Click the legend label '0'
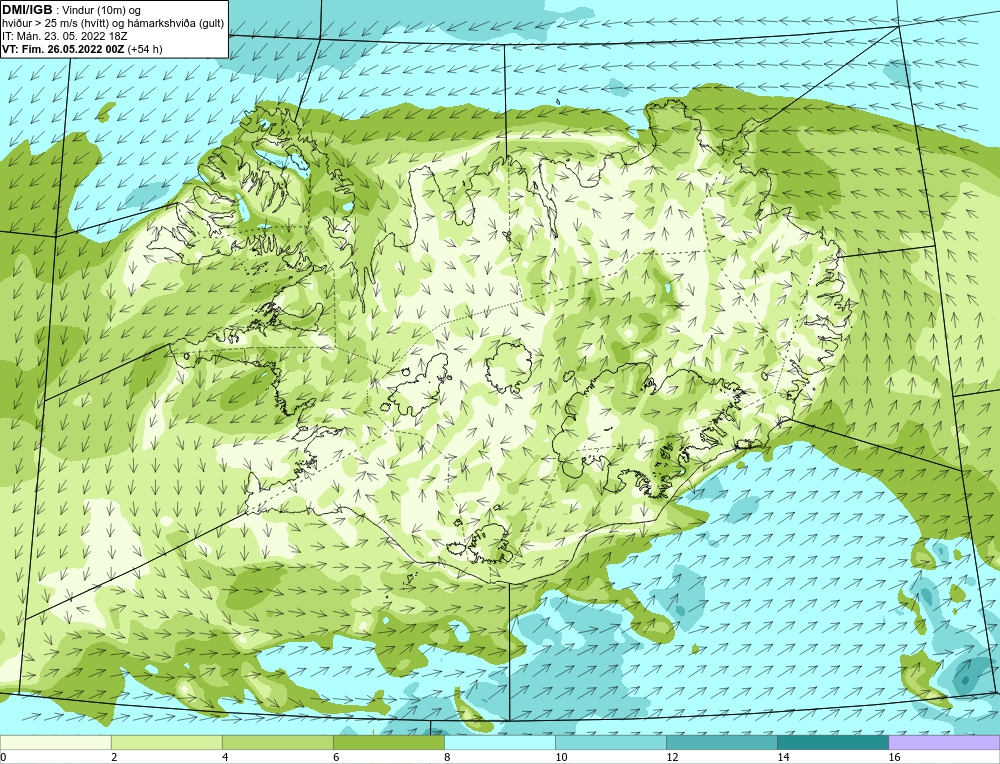The height and width of the screenshot is (764, 1000). (3, 758)
